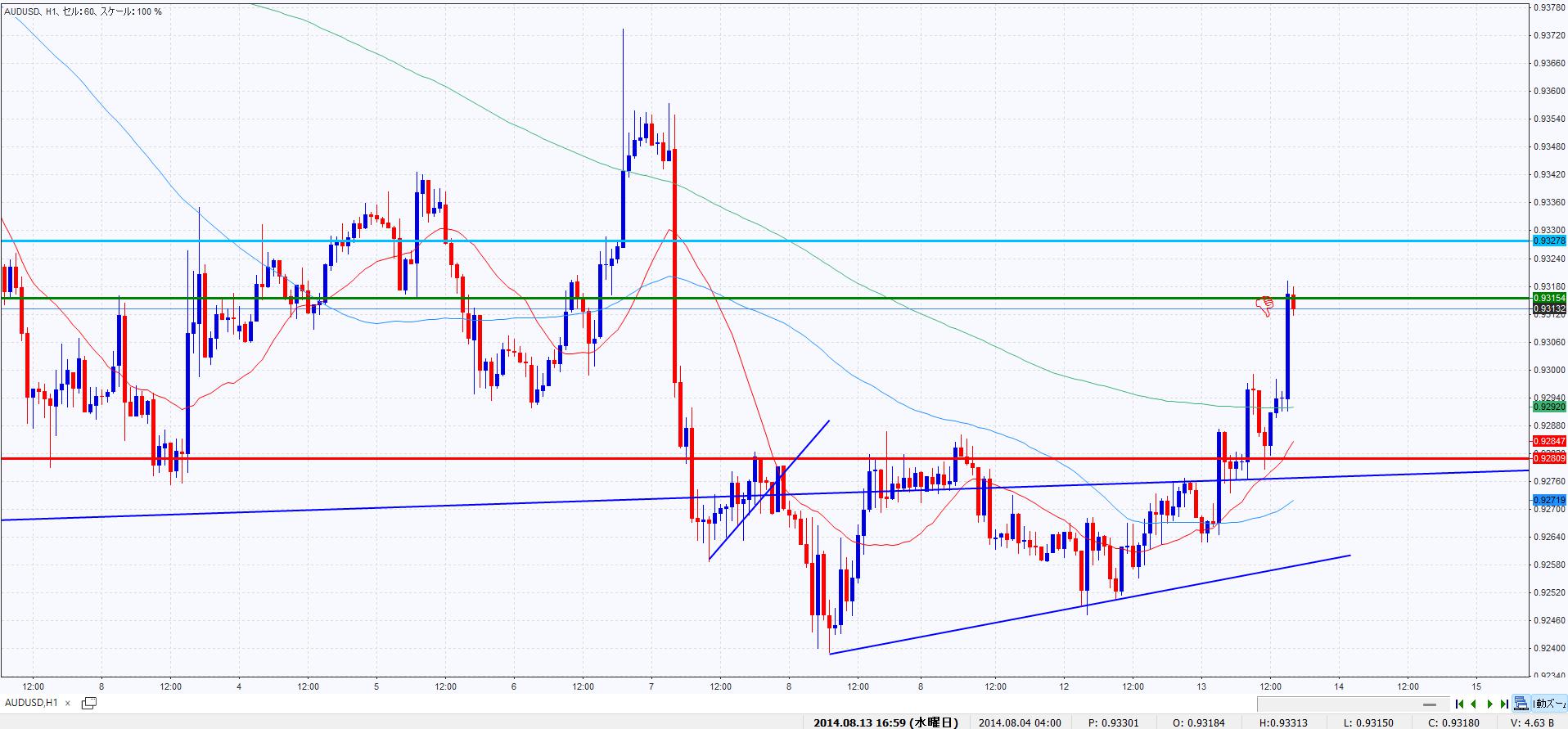The height and width of the screenshot is (729, 1568).
Task: Click the blue moving average label 0.92719
Action: 1548,500
